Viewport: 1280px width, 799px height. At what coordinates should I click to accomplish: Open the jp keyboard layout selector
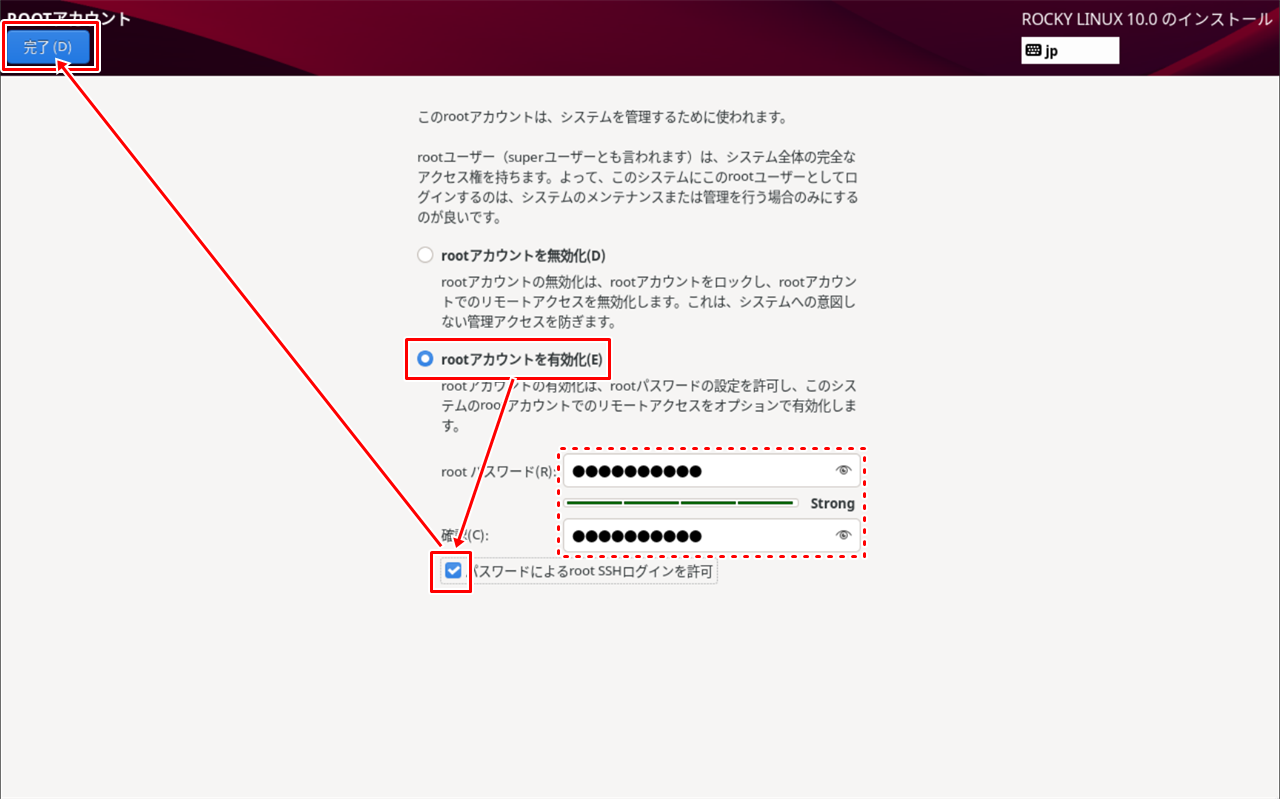pos(1070,49)
